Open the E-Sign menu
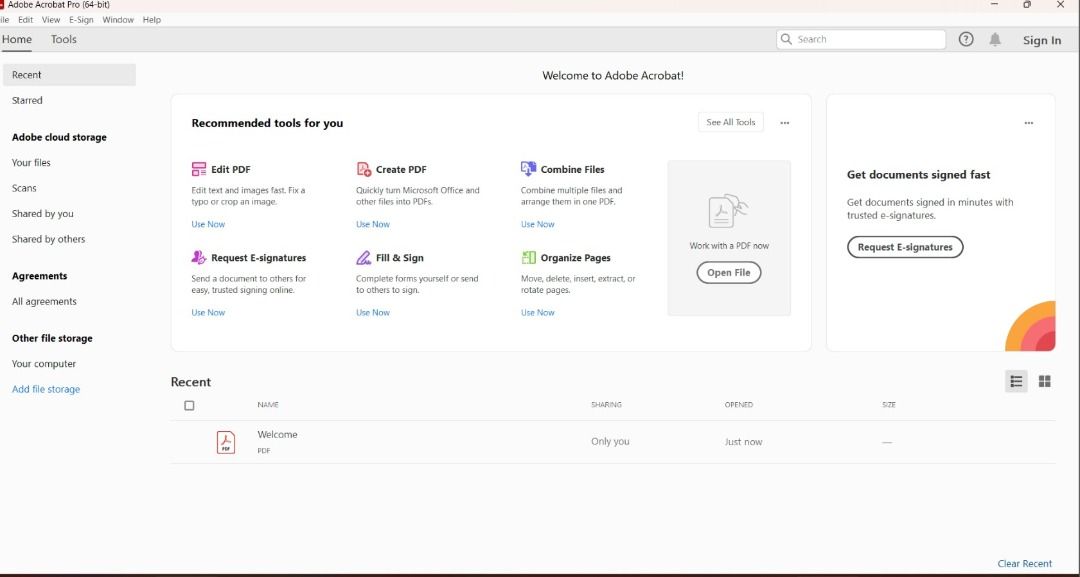 (81, 20)
